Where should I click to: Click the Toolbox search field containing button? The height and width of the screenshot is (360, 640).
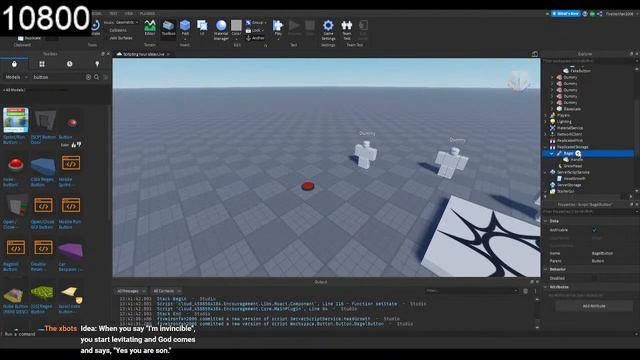[57, 77]
